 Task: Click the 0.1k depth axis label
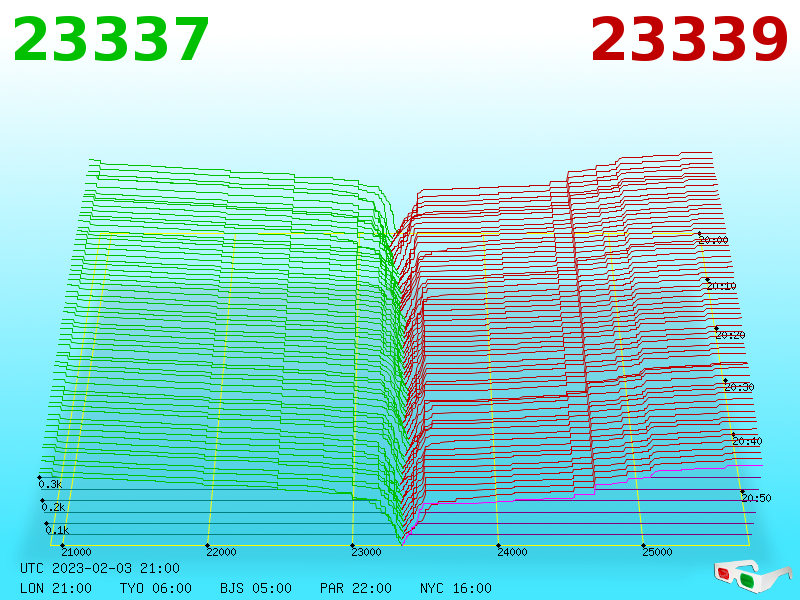[x=57, y=530]
